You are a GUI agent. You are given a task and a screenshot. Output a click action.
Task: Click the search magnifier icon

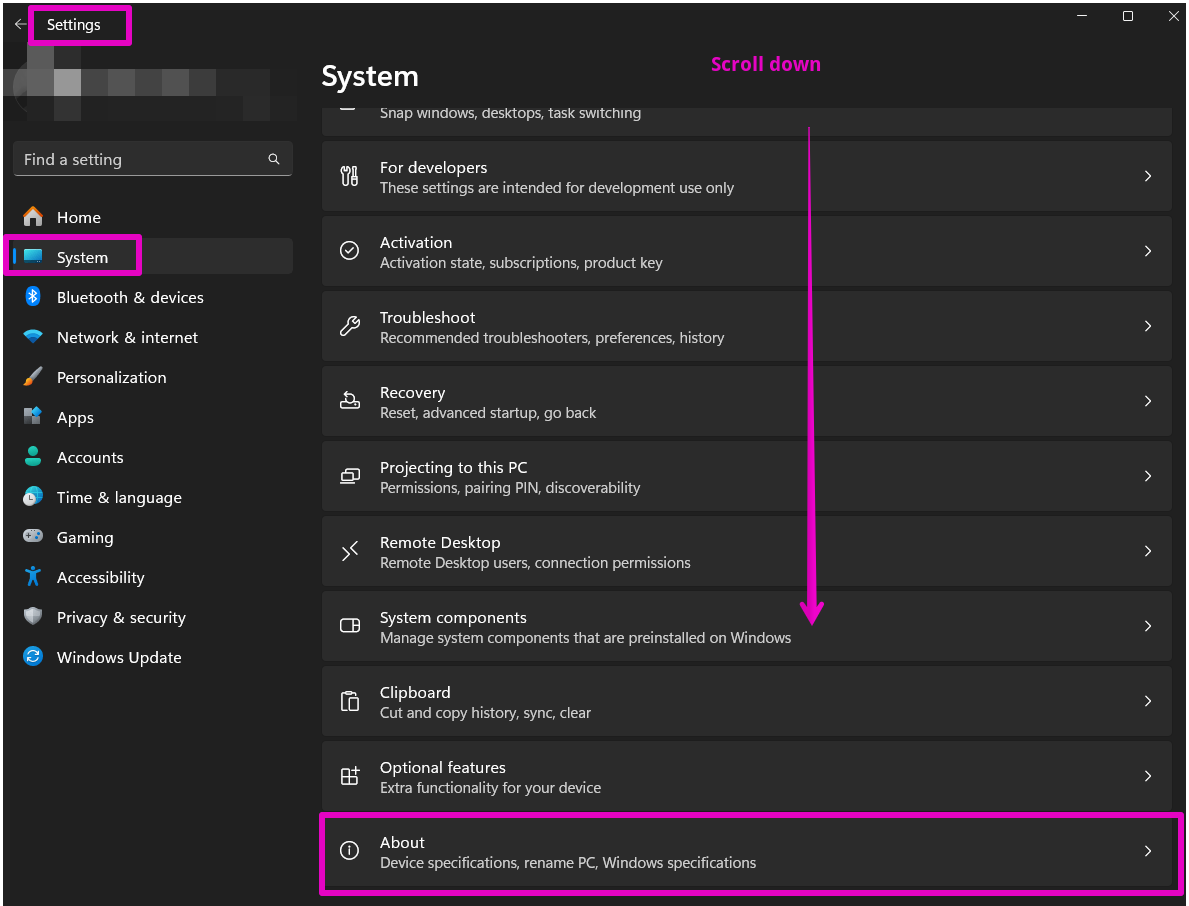[x=274, y=159]
